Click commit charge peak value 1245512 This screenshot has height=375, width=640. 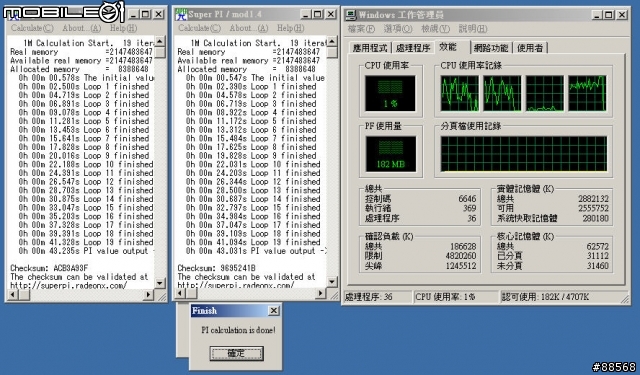pos(461,266)
